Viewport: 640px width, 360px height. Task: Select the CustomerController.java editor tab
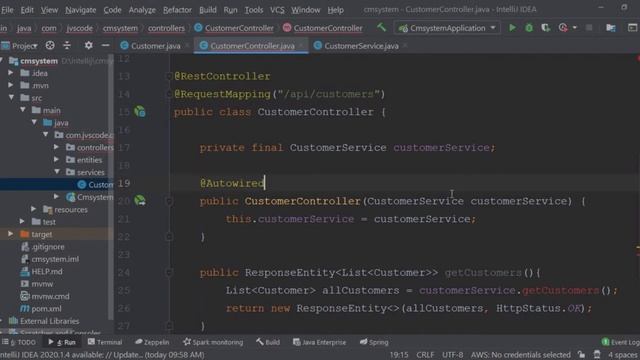click(252, 46)
